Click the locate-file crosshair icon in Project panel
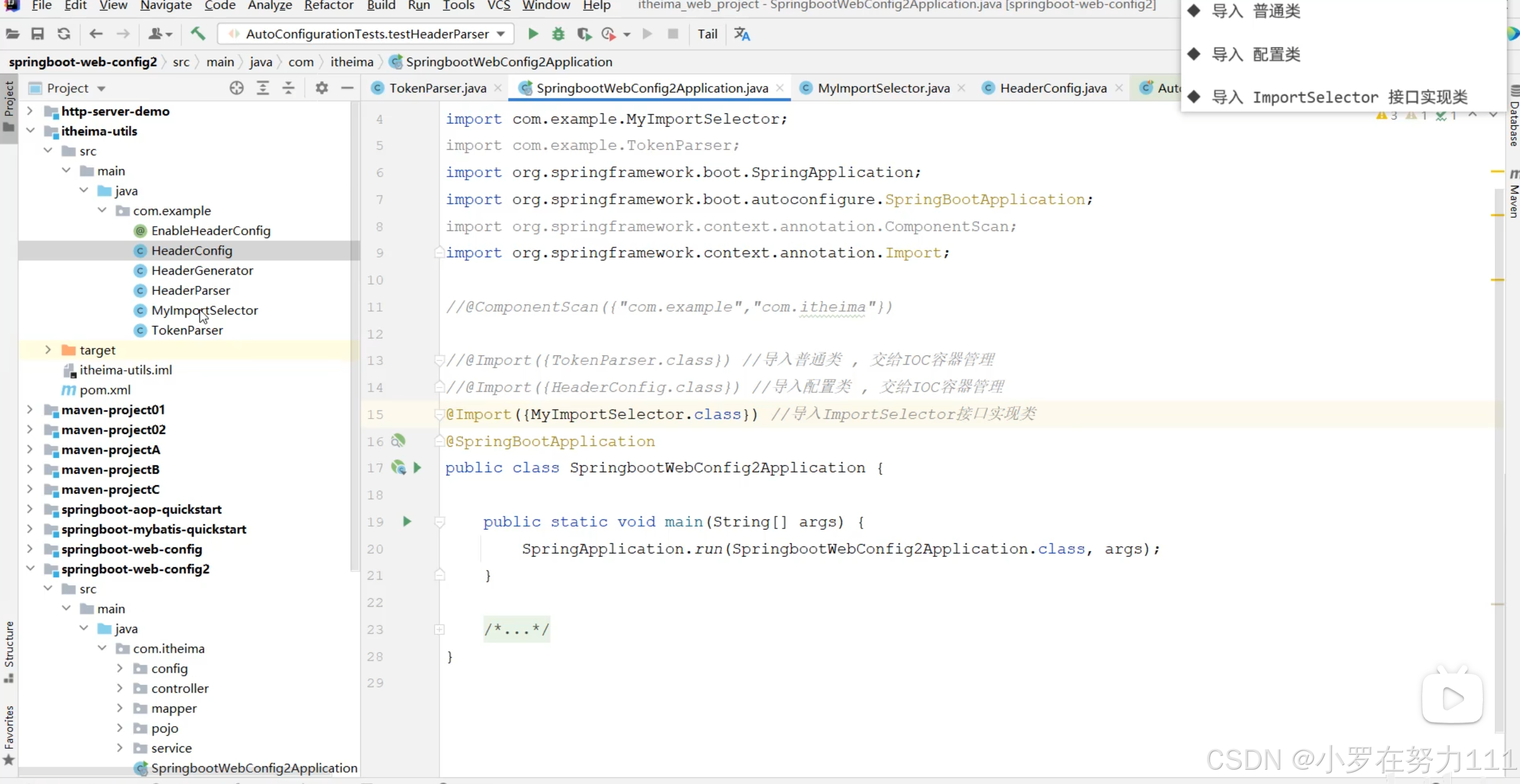The width and height of the screenshot is (1520, 784). tap(237, 88)
